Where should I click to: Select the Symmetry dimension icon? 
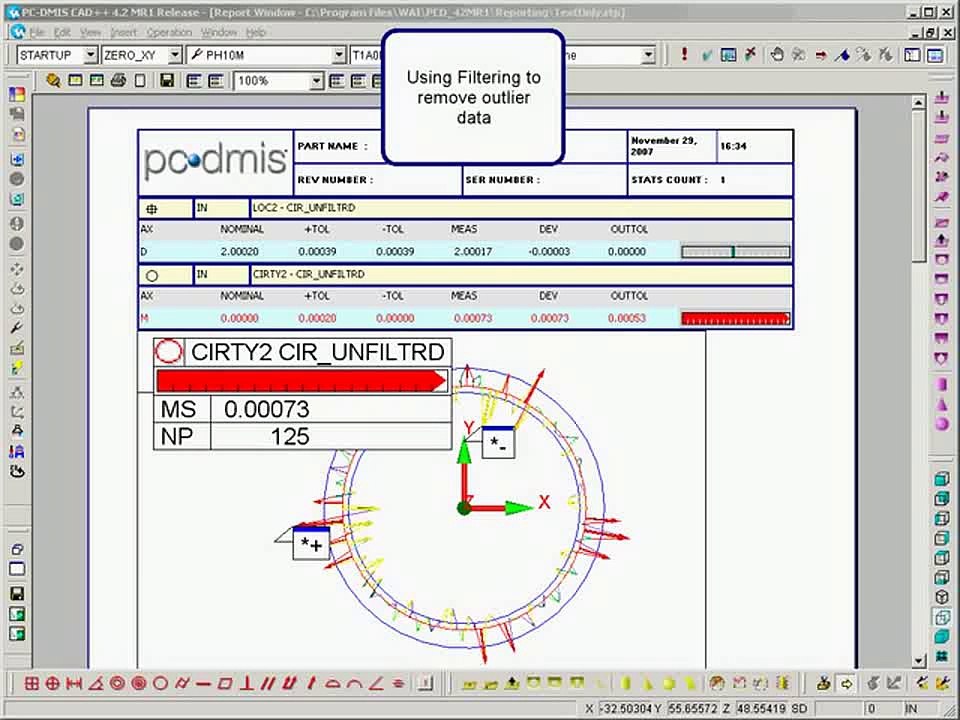(398, 684)
